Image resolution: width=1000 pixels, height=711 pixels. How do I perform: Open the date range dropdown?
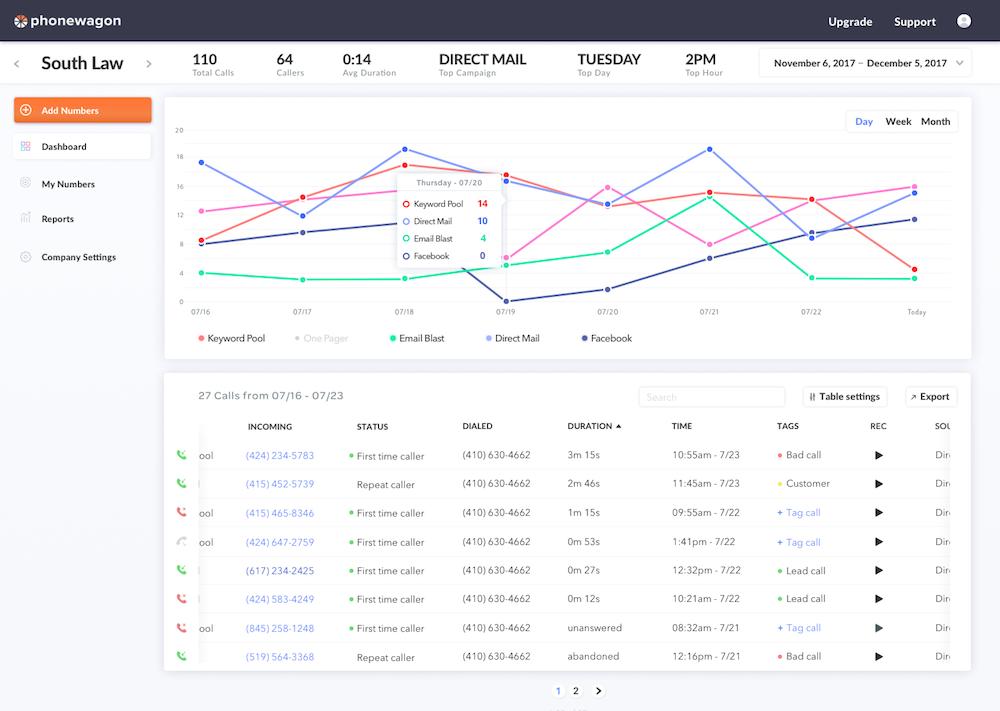(865, 63)
